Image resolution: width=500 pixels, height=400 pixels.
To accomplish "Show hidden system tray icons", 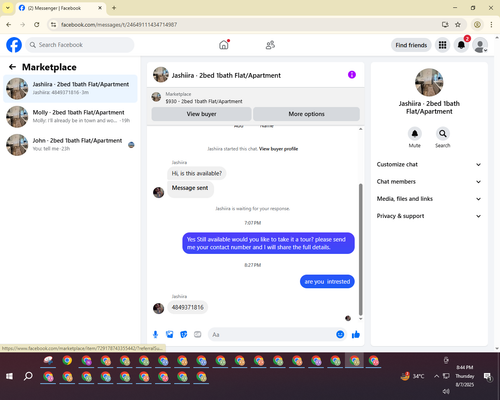I will [436, 376].
